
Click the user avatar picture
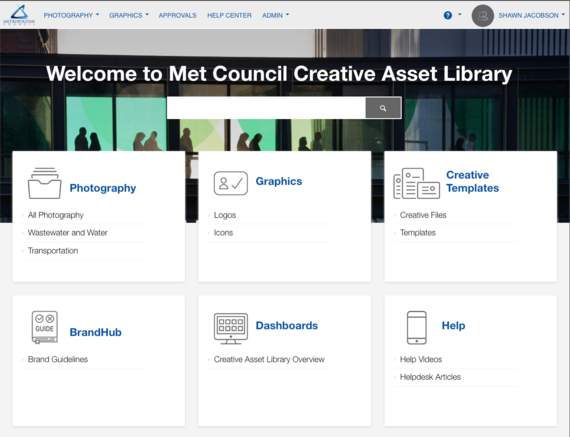tap(482, 16)
